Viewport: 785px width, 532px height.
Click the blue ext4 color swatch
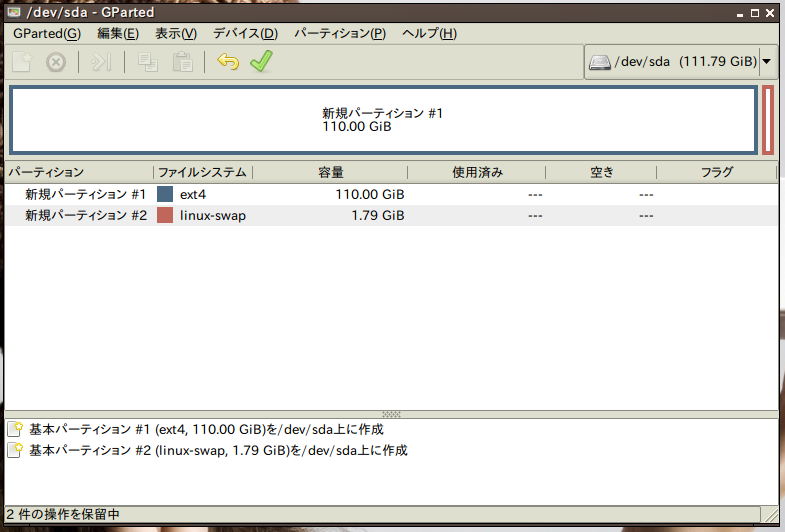(165, 194)
